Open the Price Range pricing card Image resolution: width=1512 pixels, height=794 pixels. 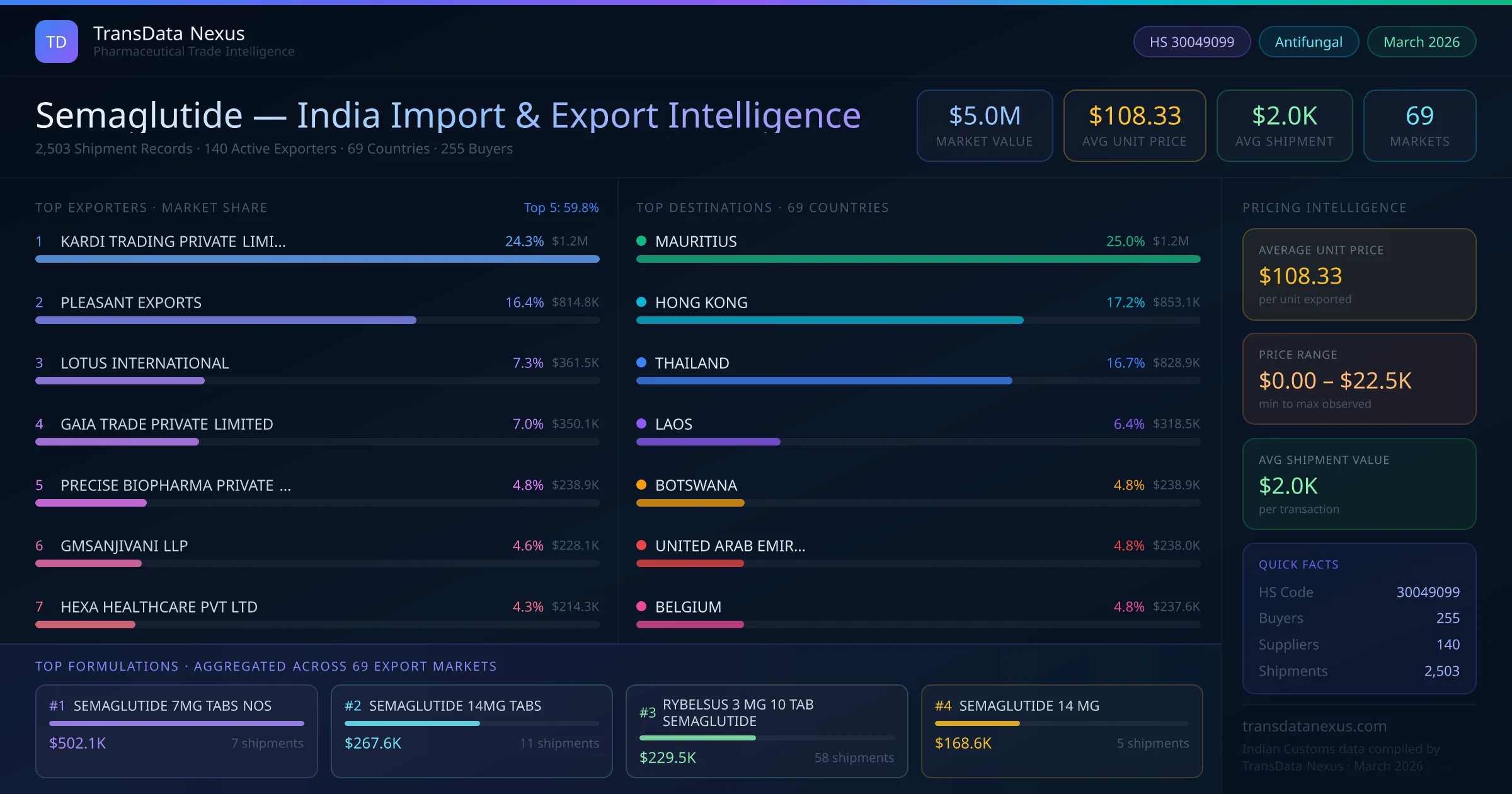point(1358,379)
